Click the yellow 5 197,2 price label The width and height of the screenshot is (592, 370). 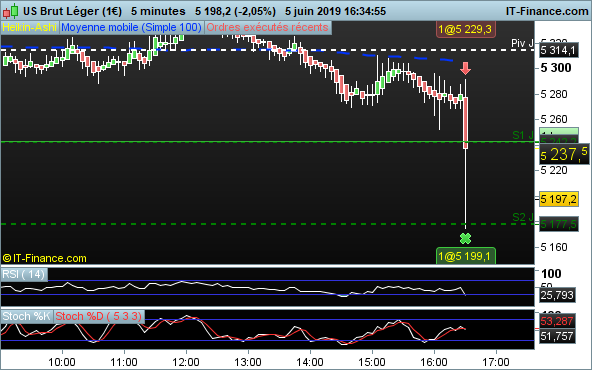coord(558,199)
